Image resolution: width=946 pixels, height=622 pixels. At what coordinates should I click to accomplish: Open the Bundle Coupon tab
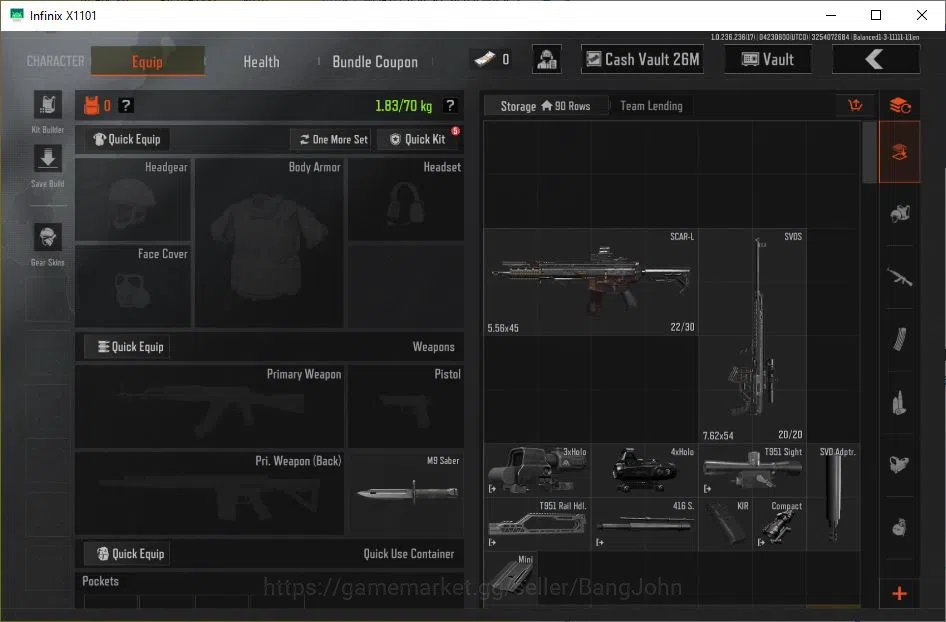tap(375, 62)
